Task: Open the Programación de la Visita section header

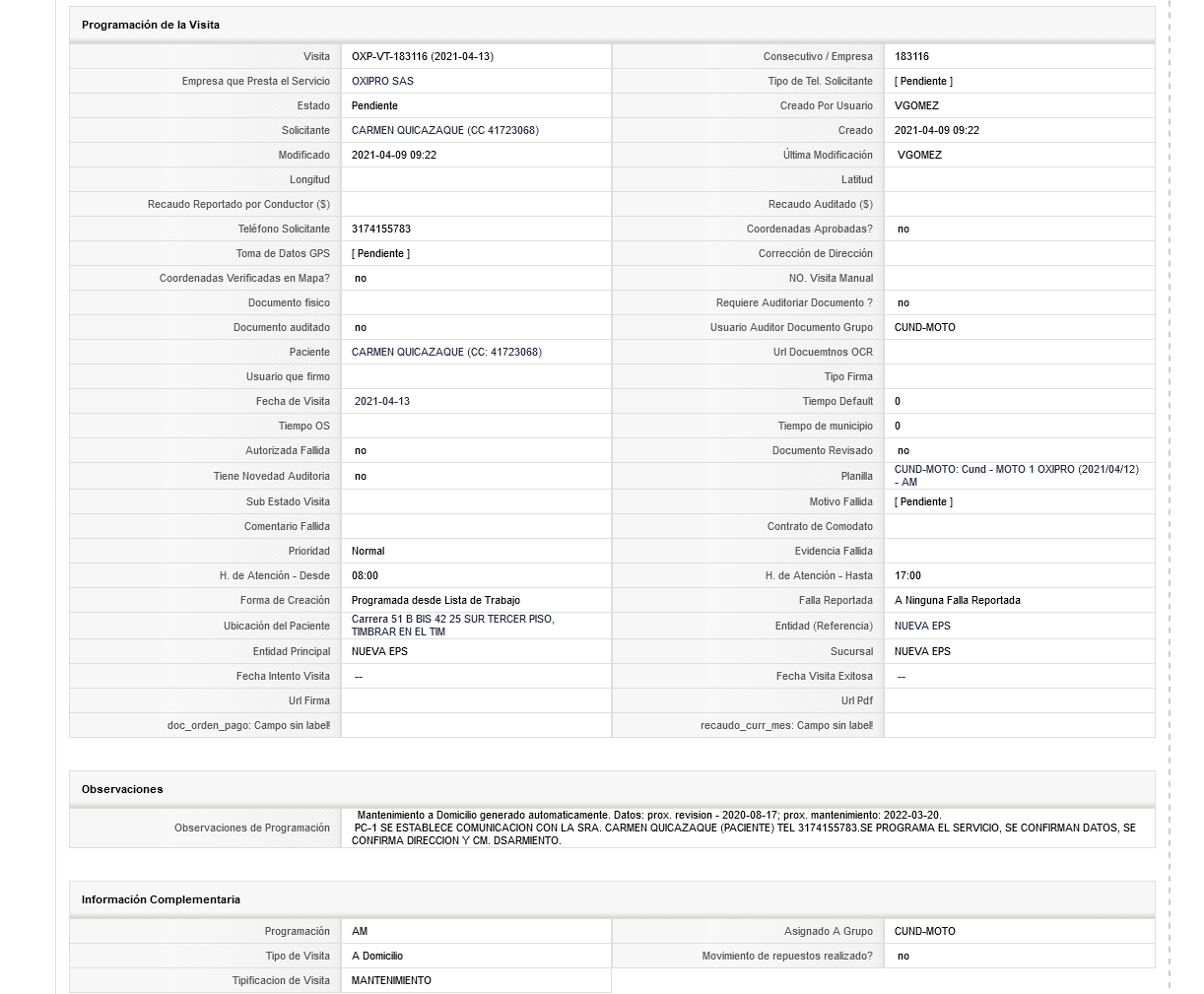Action: tap(612, 25)
